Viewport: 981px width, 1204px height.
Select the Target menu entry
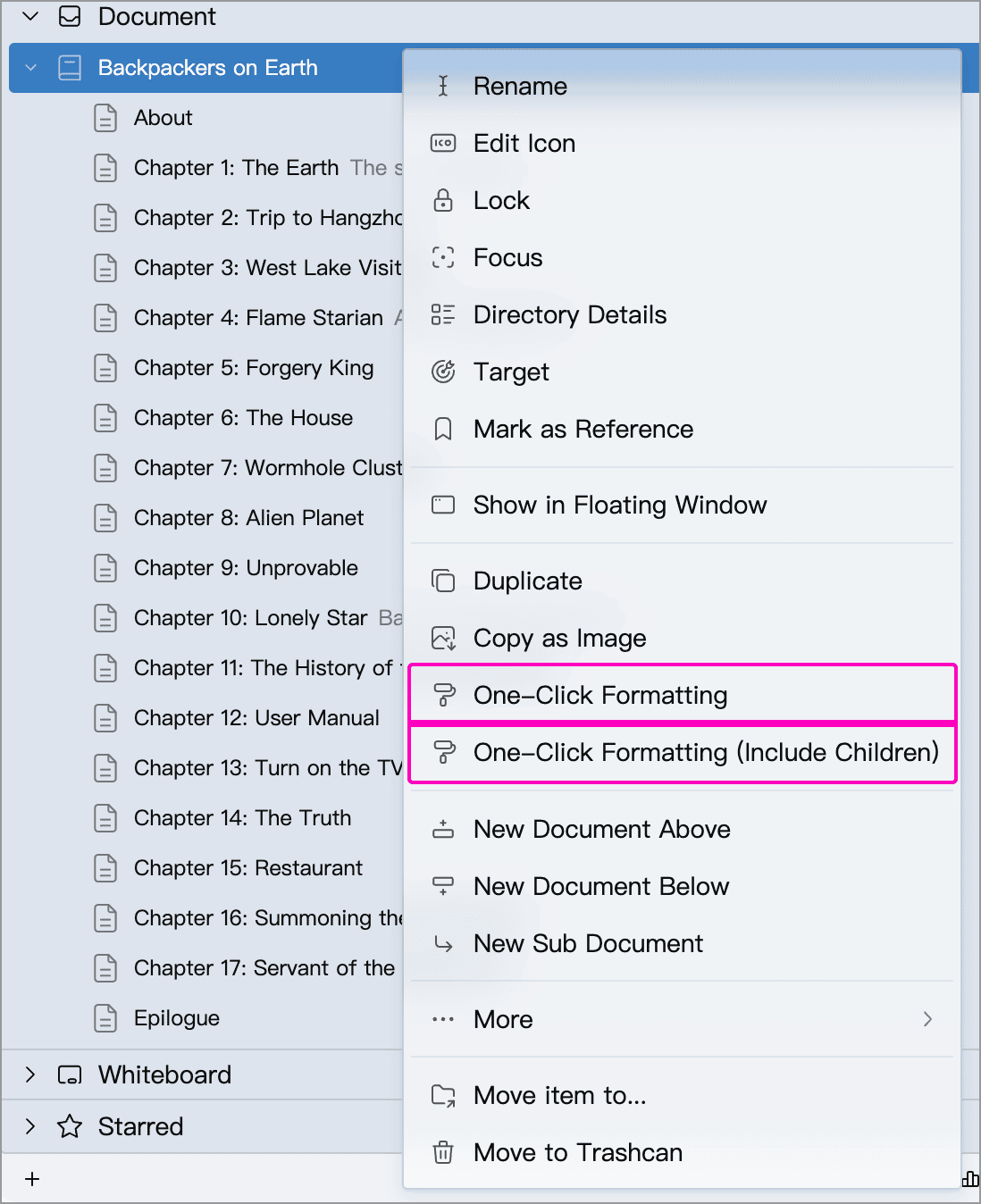tap(683, 372)
